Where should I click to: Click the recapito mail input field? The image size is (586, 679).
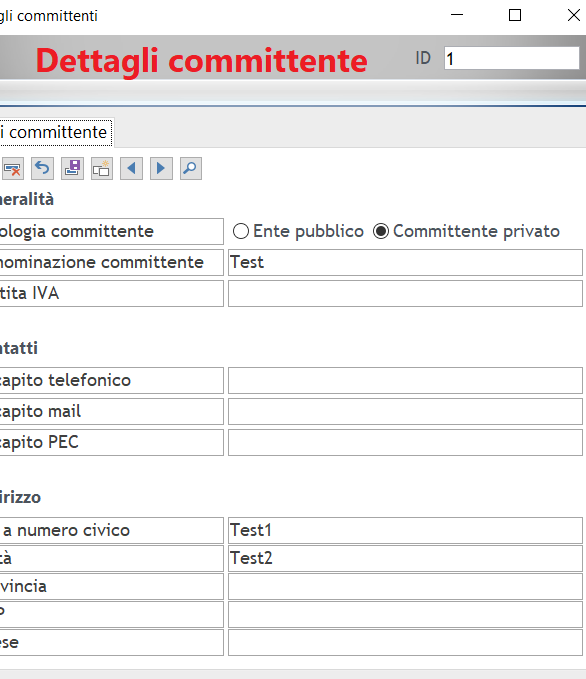405,411
